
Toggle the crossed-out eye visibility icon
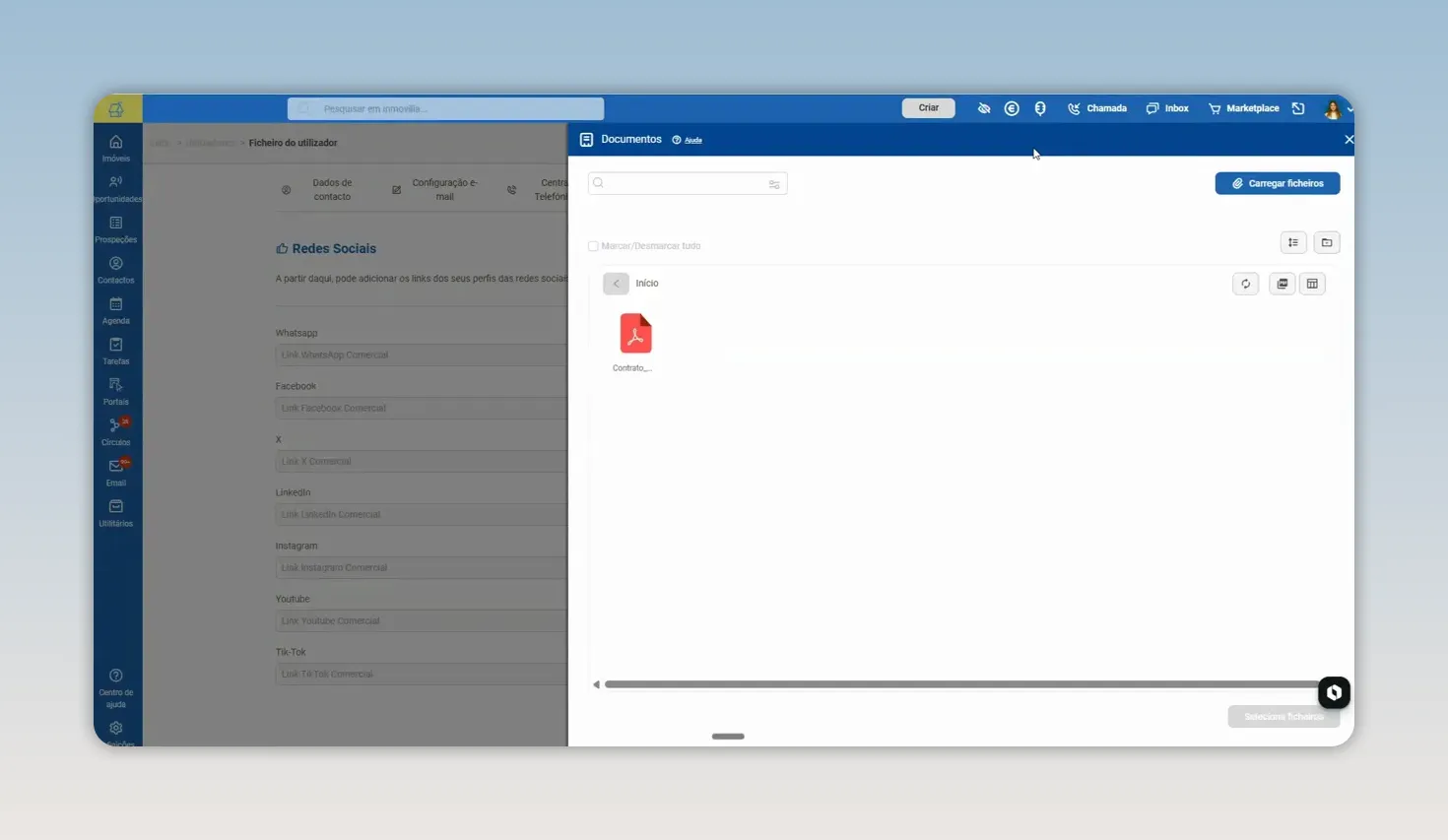coord(984,108)
